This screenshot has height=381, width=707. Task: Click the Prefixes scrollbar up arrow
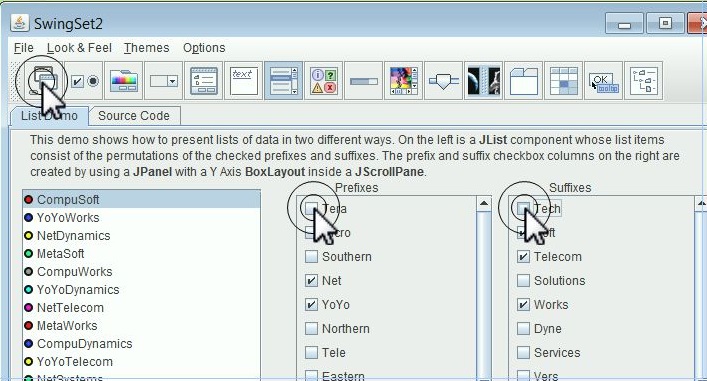click(484, 204)
